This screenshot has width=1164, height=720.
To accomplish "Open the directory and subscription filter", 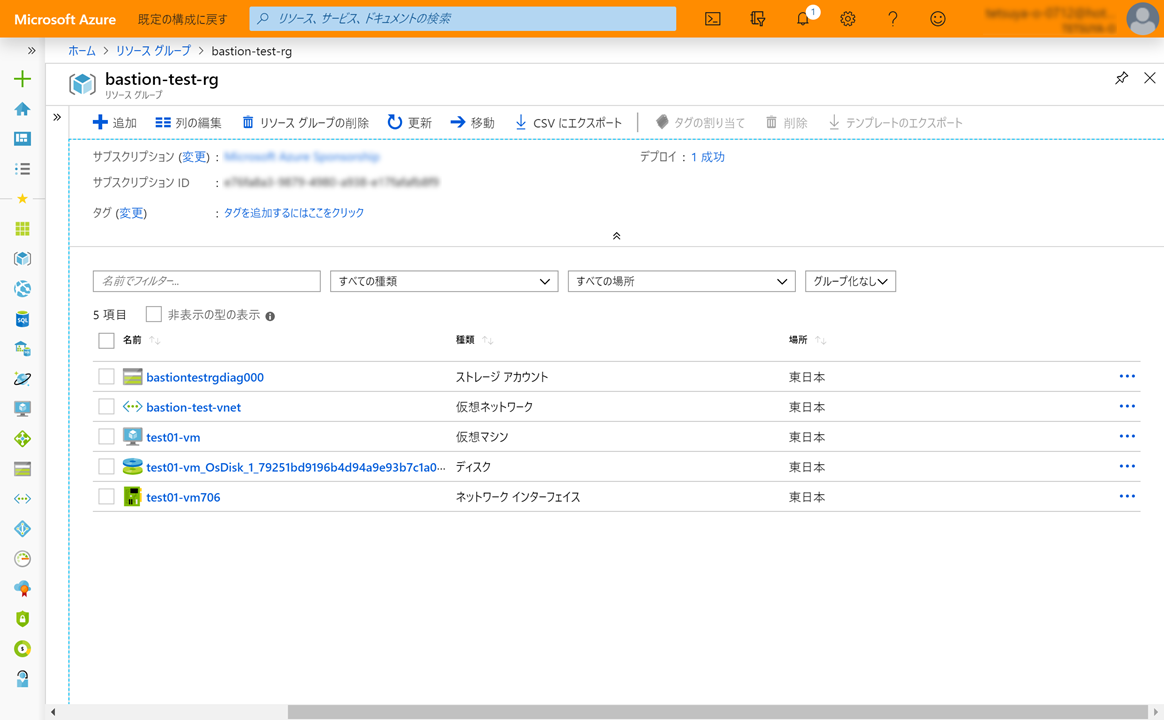I will tap(758, 19).
